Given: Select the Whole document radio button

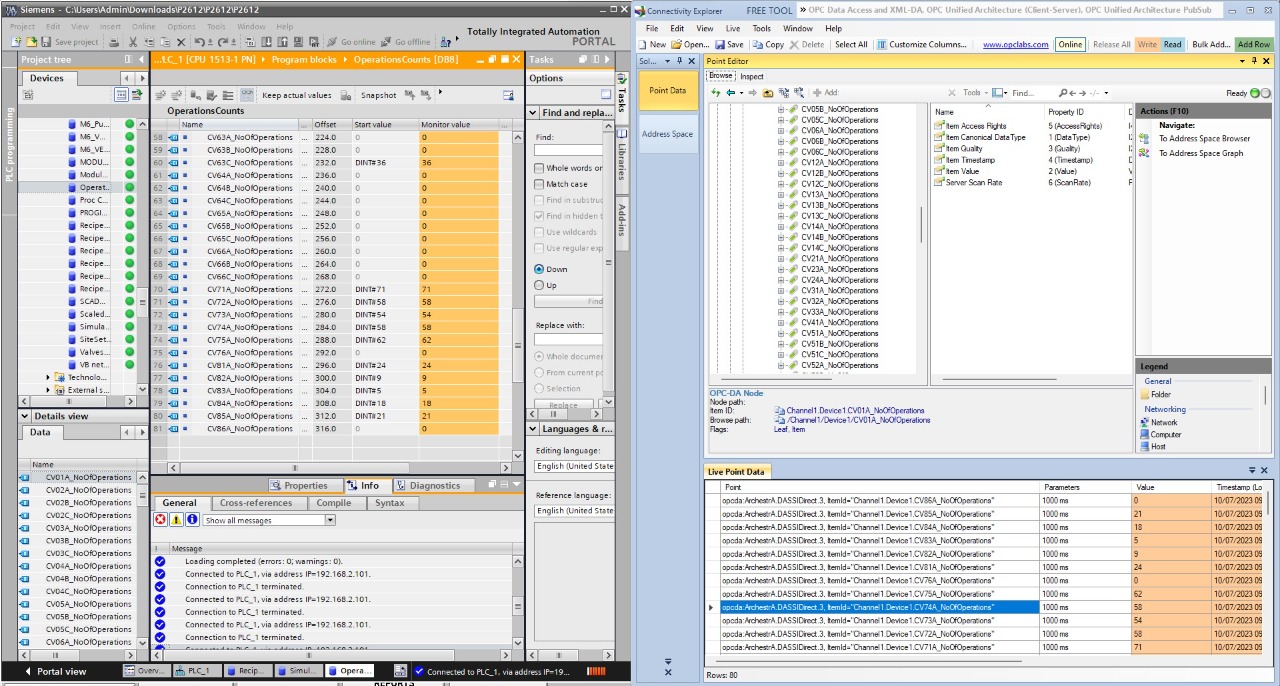Looking at the screenshot, I should click(539, 357).
